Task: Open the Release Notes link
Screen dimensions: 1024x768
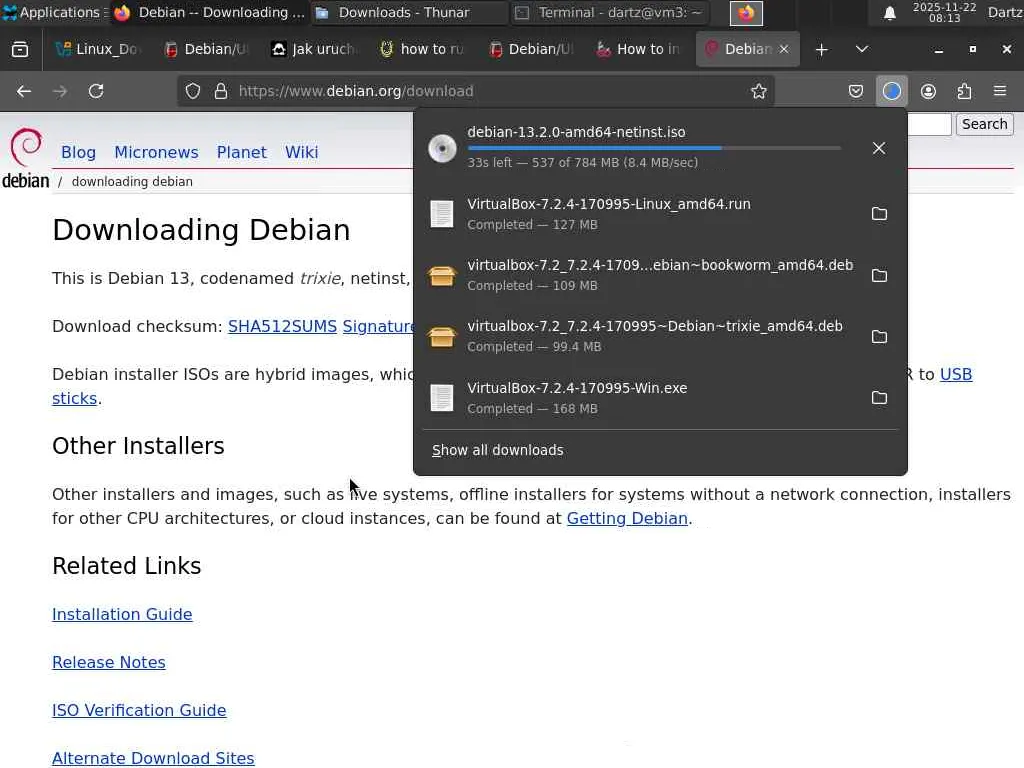Action: click(x=108, y=662)
